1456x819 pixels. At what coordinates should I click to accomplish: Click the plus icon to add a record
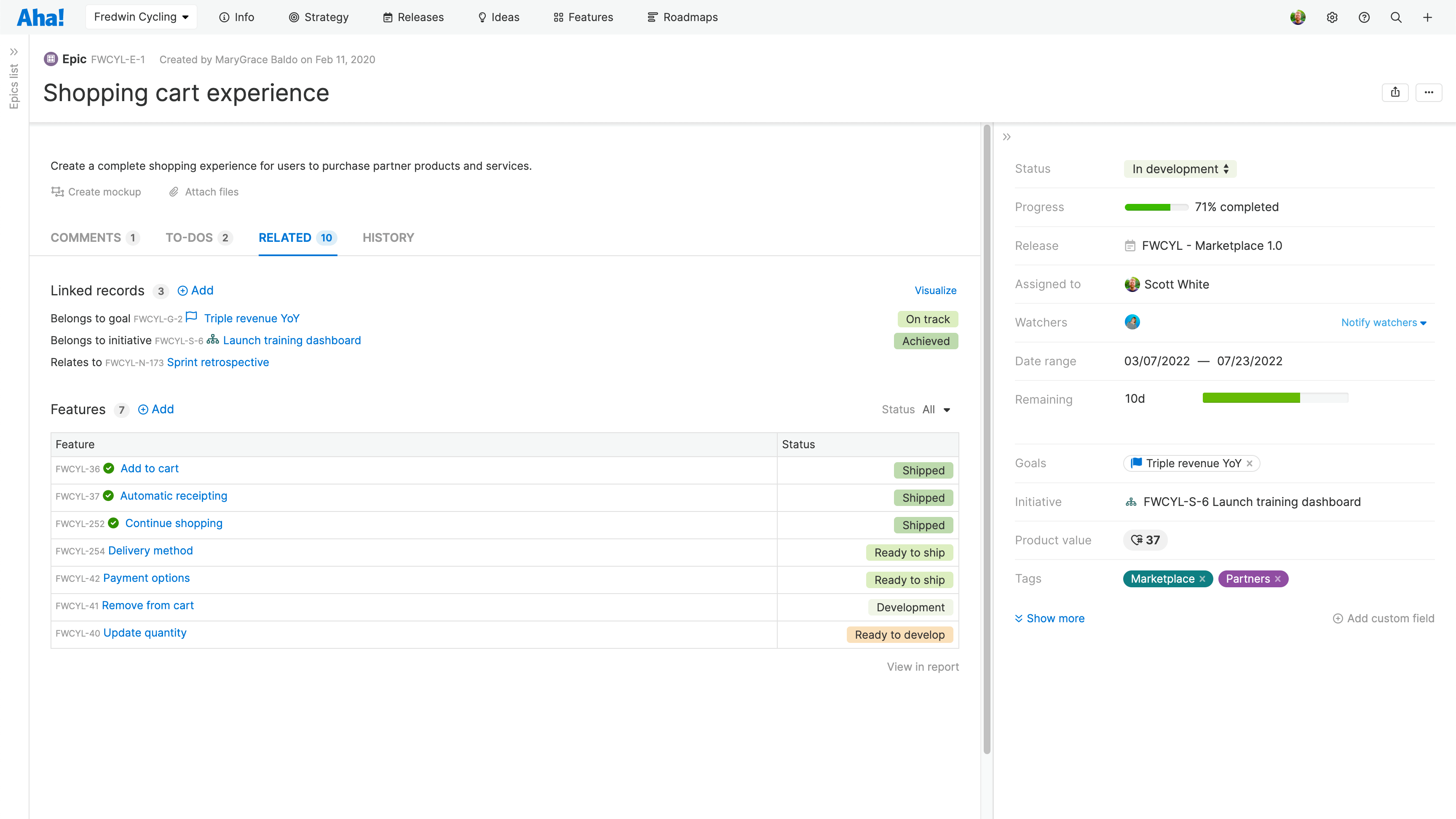(1428, 17)
